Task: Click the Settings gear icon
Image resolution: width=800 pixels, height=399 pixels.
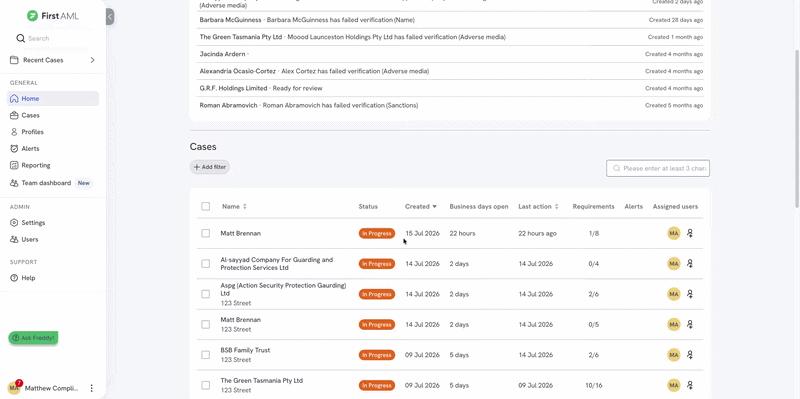Action: point(14,222)
